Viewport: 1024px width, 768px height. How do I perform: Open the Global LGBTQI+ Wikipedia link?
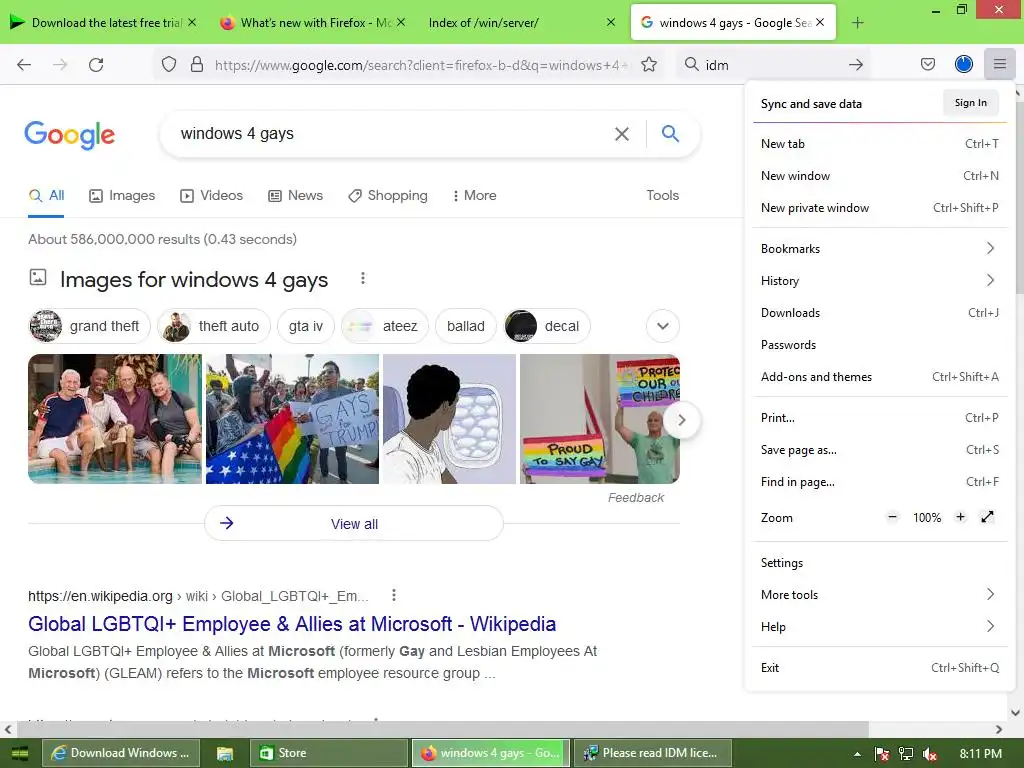point(292,624)
